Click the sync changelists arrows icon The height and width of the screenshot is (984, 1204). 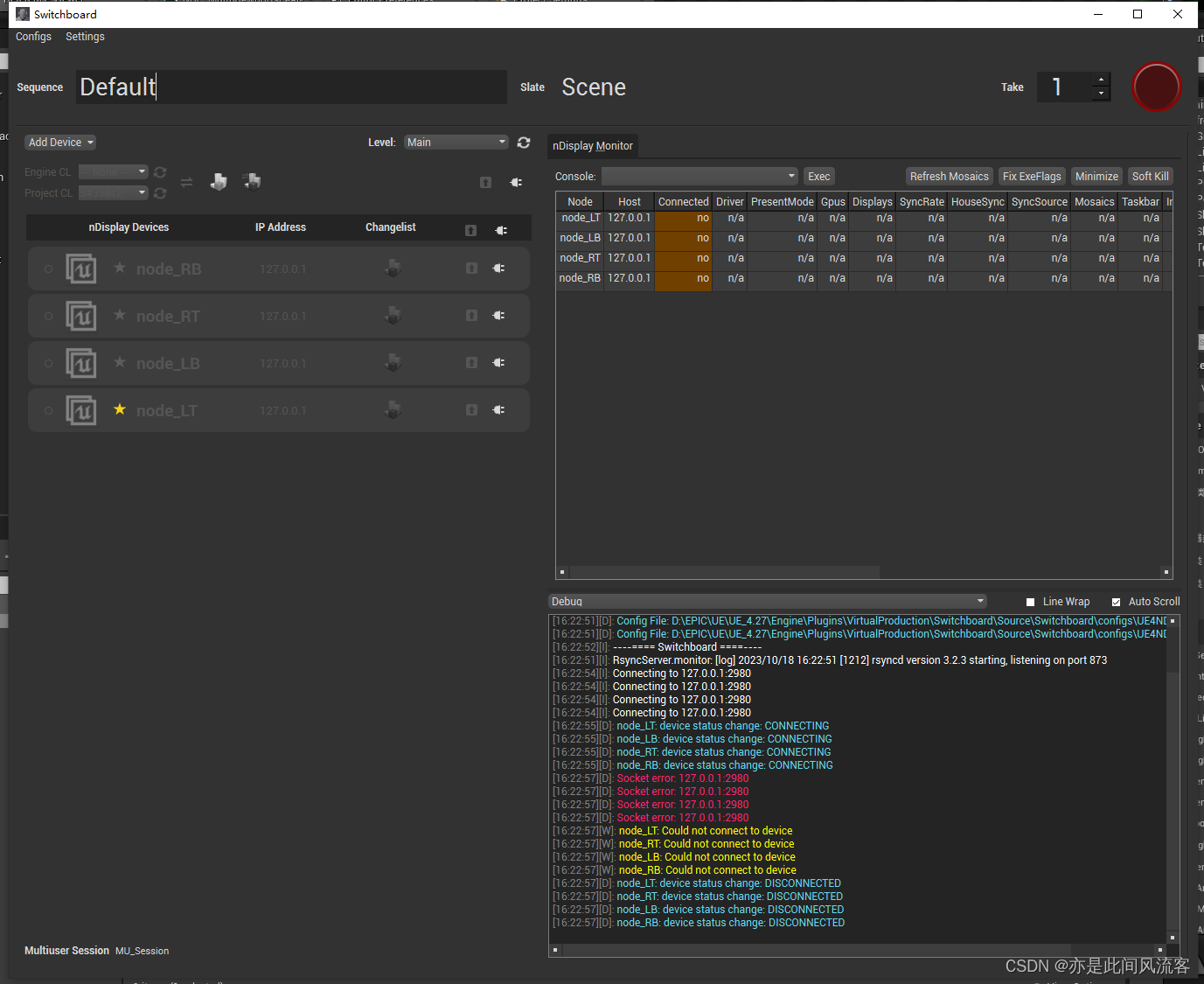[x=186, y=182]
